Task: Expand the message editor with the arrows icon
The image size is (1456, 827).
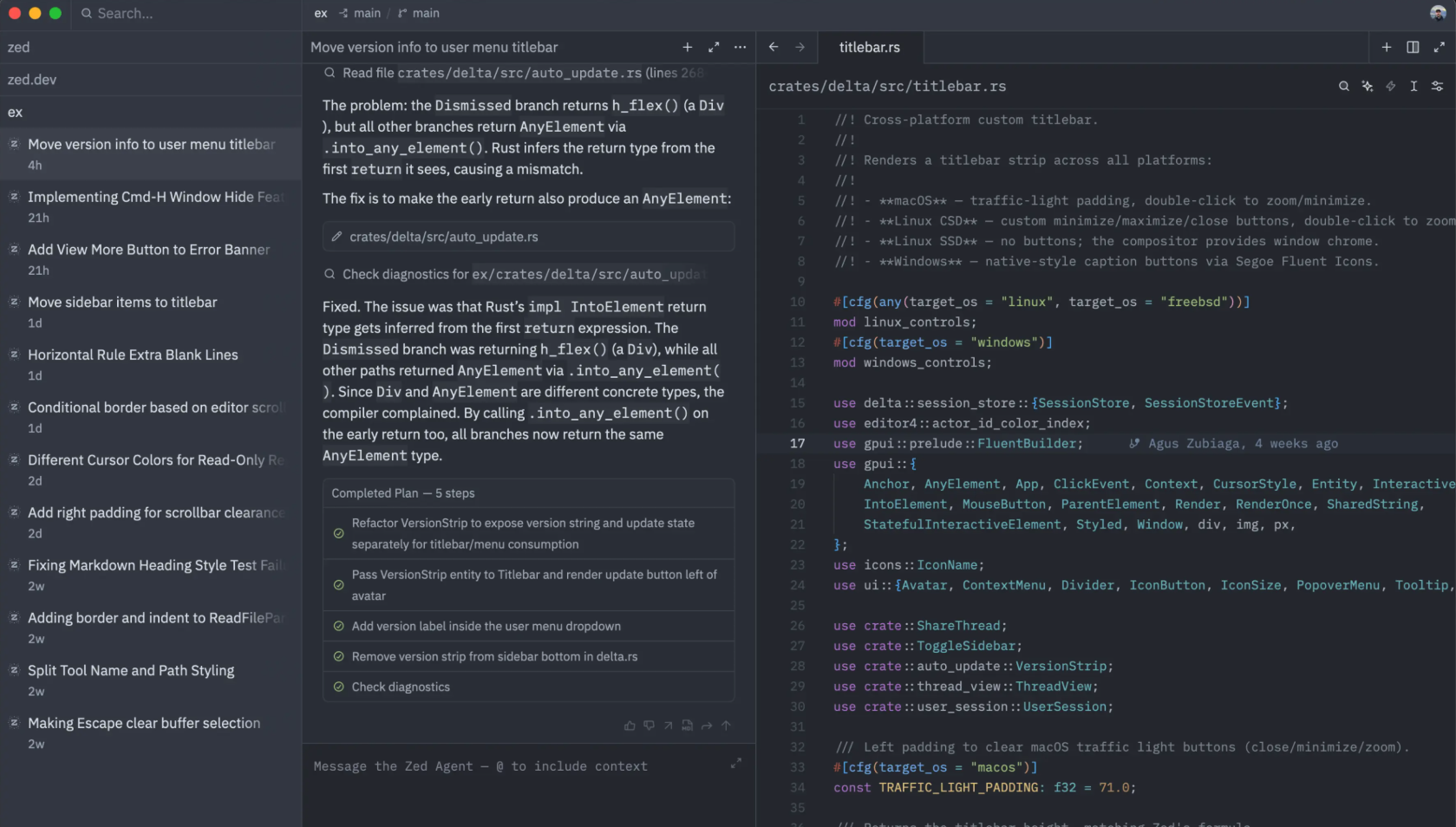Action: [735, 763]
